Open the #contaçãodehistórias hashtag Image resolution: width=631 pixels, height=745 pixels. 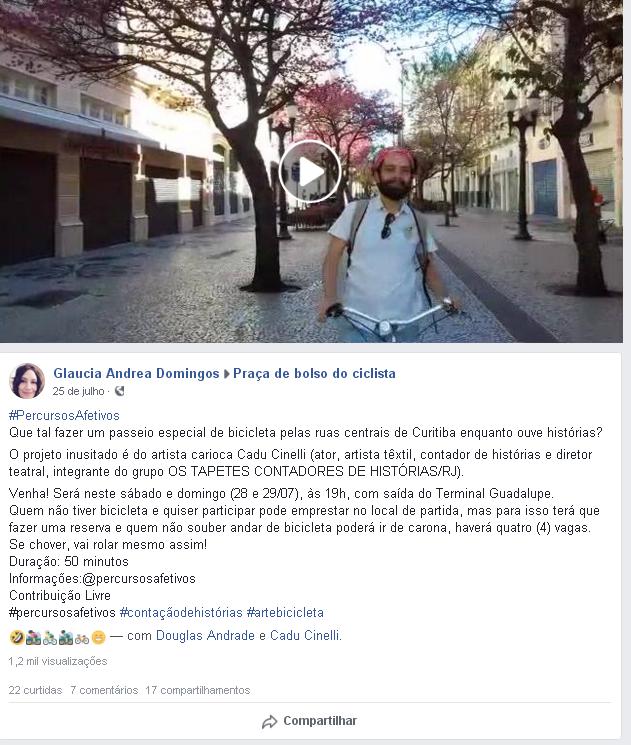click(181, 612)
